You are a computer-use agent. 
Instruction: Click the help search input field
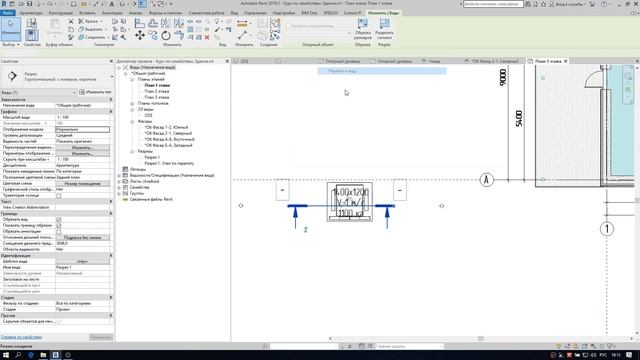click(493, 4)
